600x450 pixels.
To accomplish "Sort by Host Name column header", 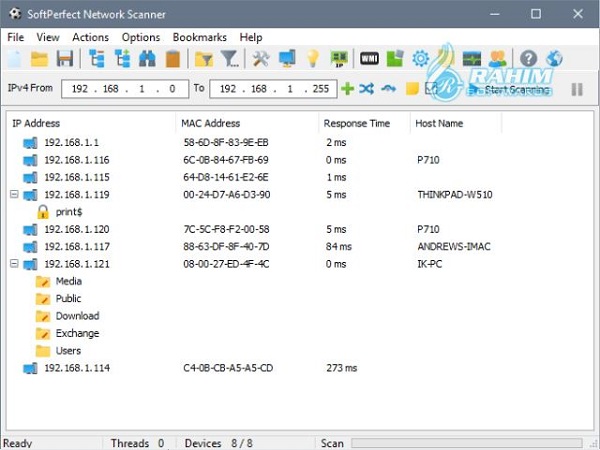I will click(x=456, y=123).
